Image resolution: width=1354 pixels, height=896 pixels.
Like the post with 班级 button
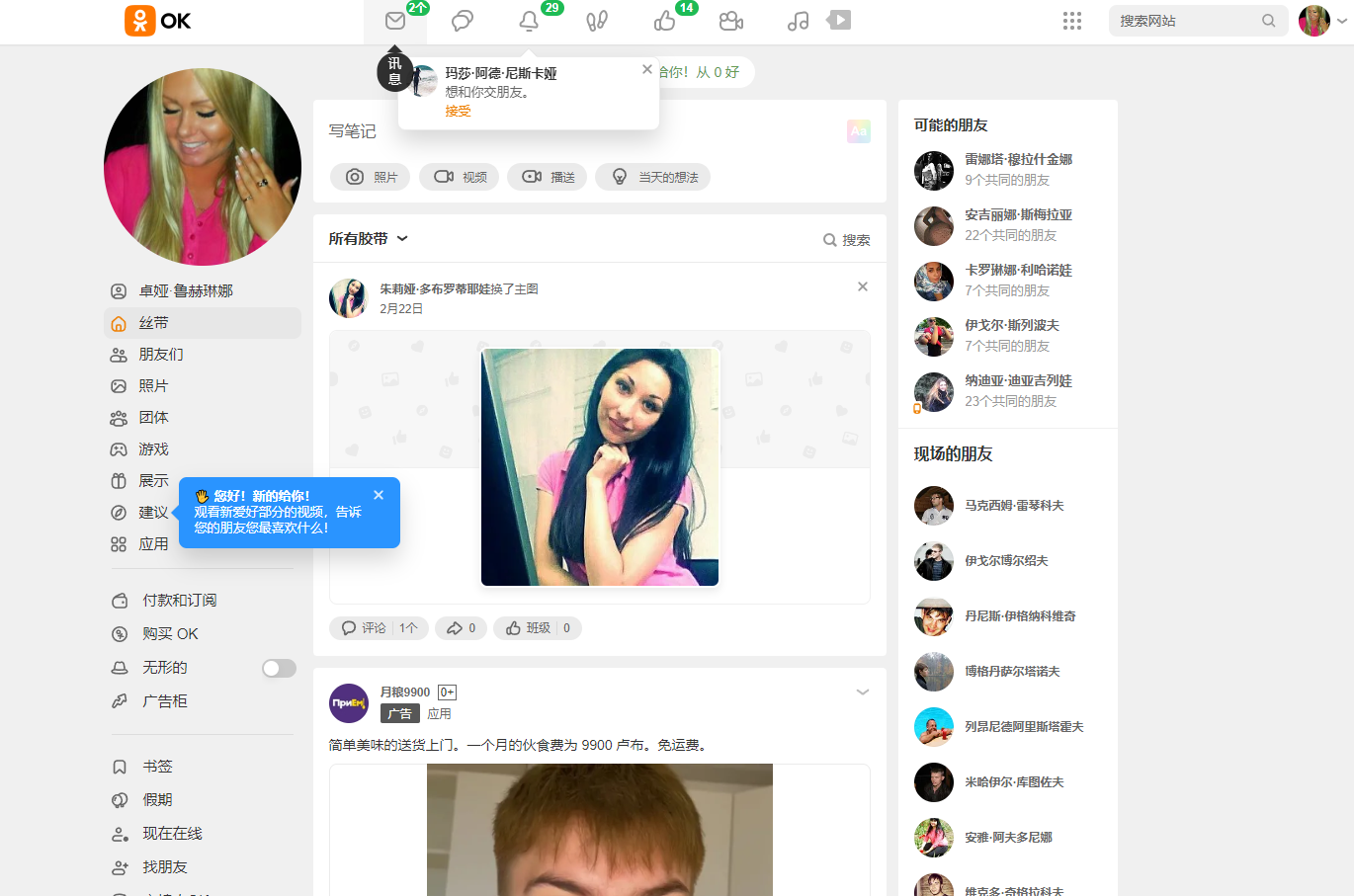click(x=528, y=628)
